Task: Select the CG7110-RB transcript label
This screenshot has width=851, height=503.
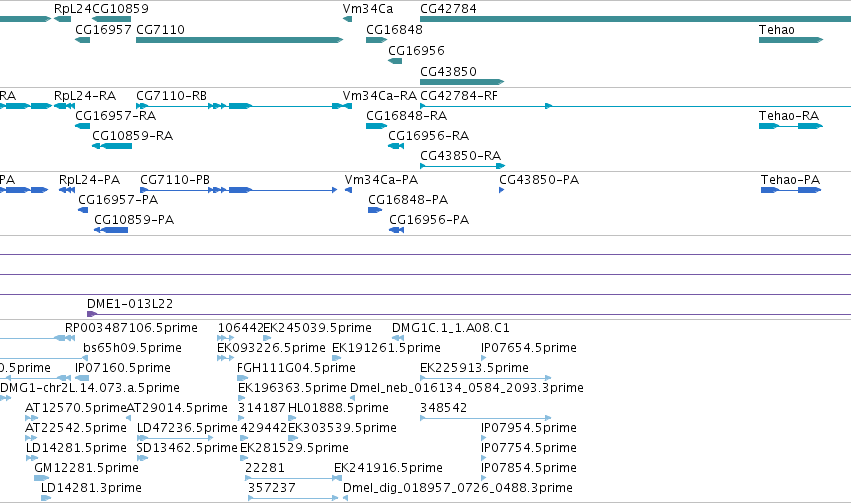Action: pos(172,95)
